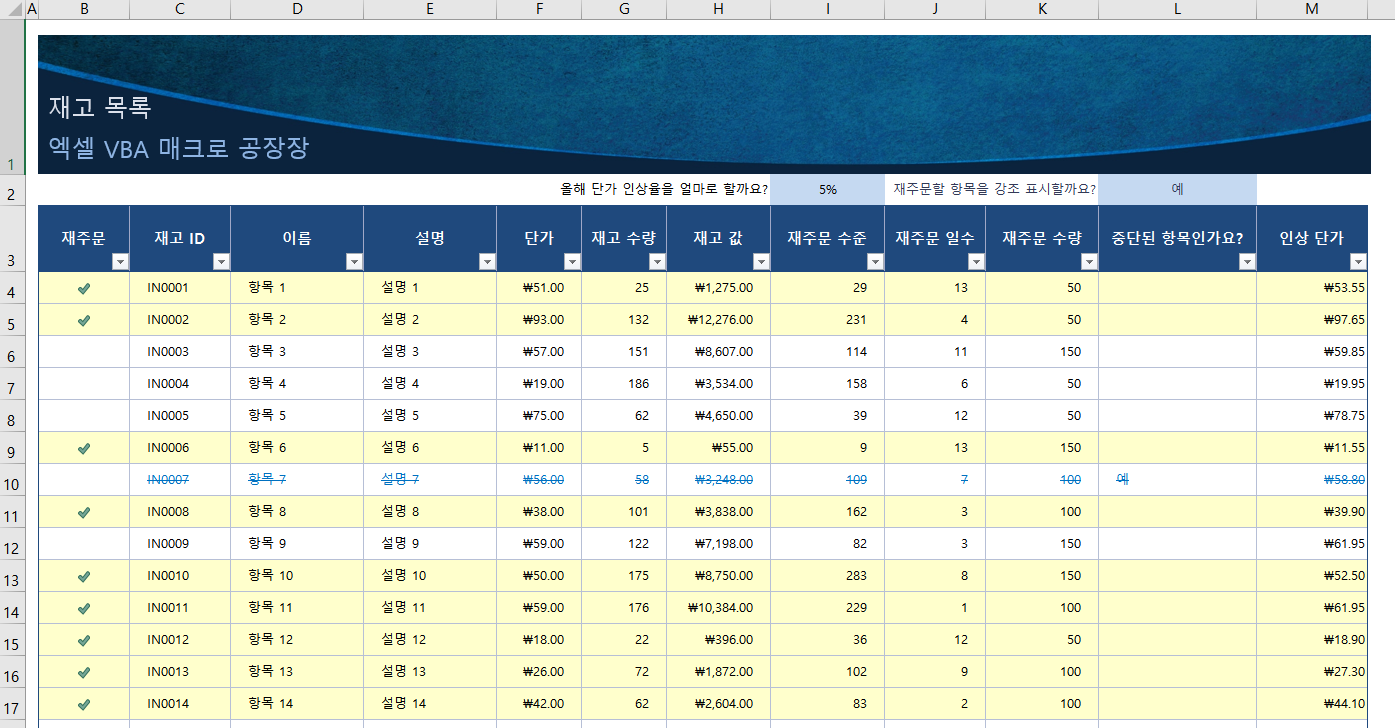Select the 5% price increase cell

(827, 189)
